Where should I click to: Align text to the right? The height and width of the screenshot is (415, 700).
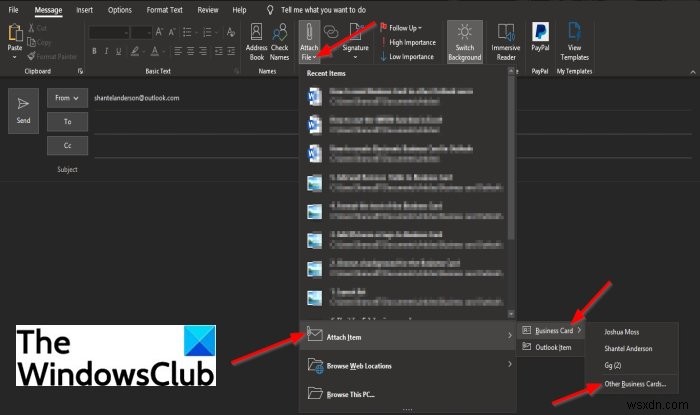[203, 51]
